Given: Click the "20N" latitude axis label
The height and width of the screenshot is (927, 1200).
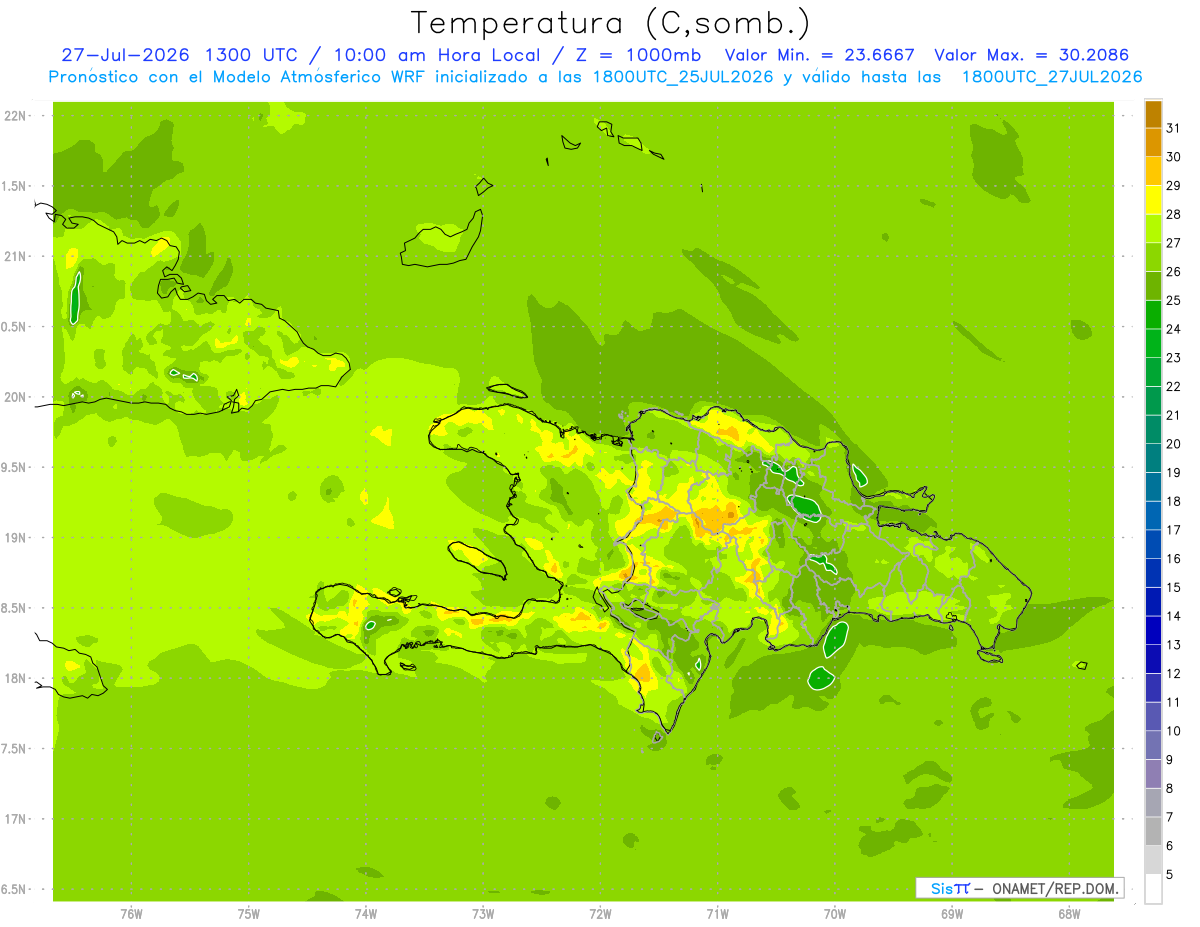Looking at the screenshot, I should (x=15, y=397).
